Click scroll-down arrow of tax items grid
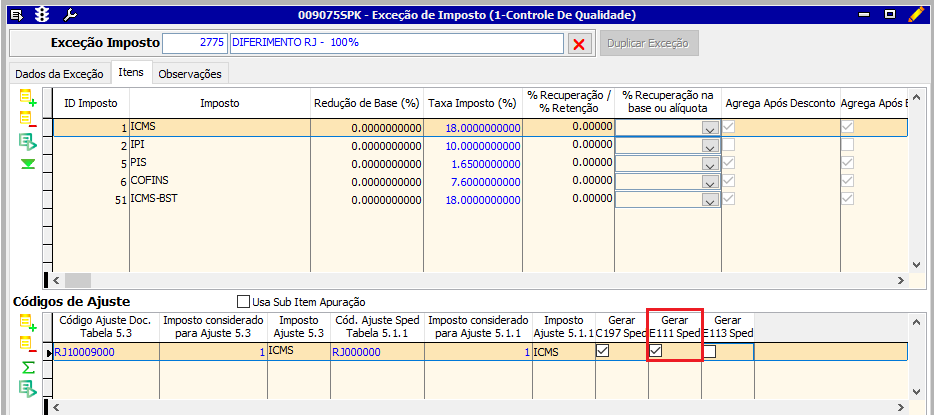This screenshot has height=415, width=934. tap(916, 264)
